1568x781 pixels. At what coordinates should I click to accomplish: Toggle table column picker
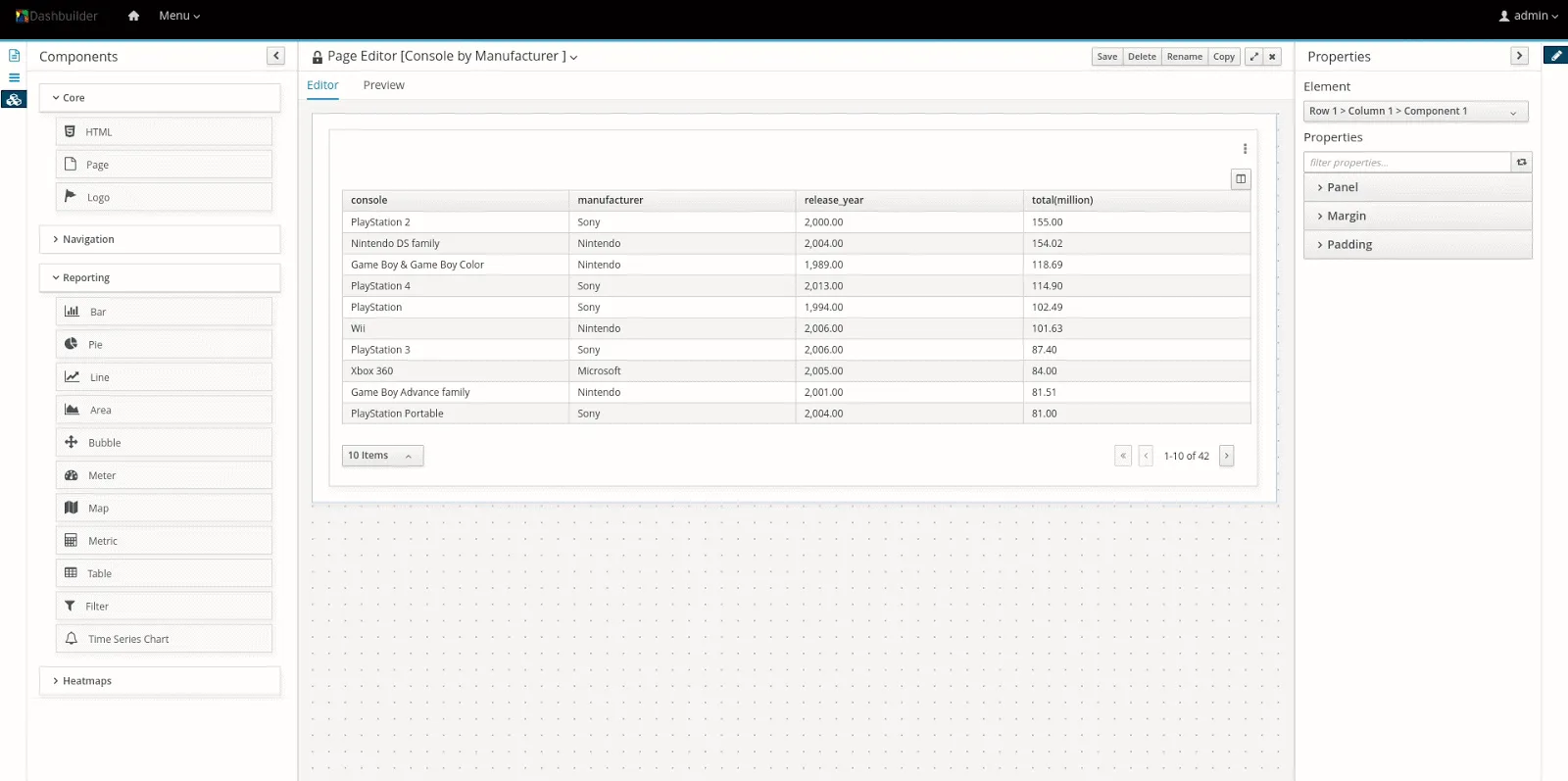point(1241,178)
